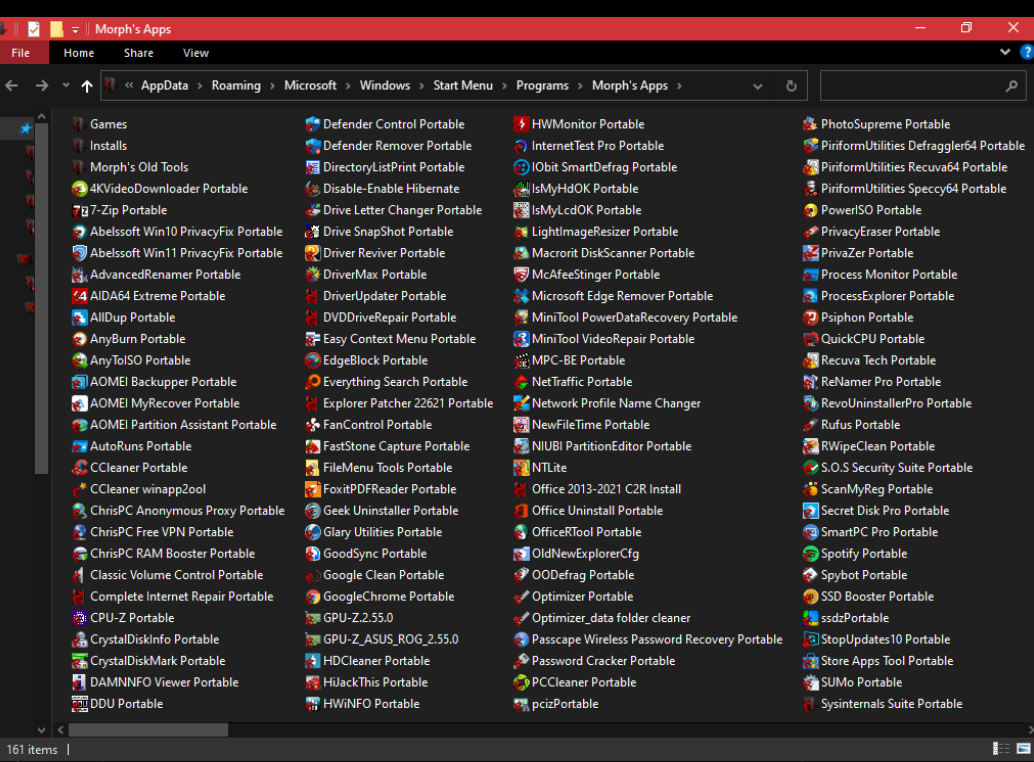This screenshot has width=1034, height=762.
Task: Click the AIDA64 Extreme Portable icon
Action: coord(80,296)
